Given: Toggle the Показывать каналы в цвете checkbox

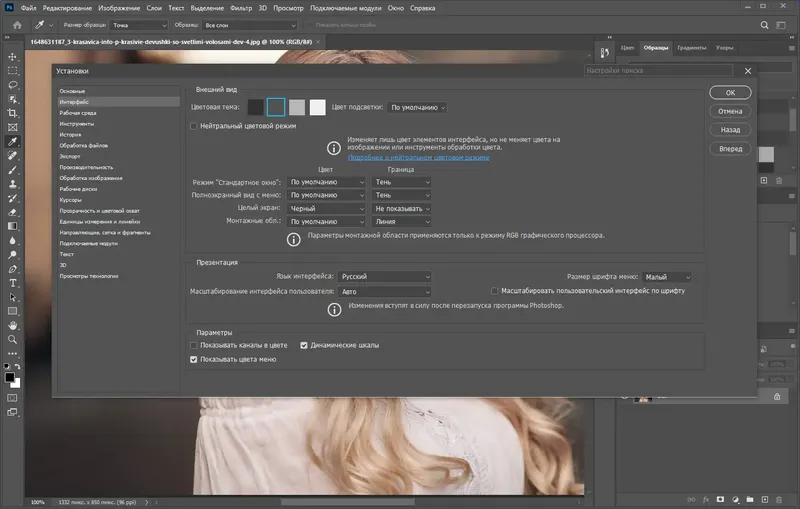Looking at the screenshot, I should (194, 345).
